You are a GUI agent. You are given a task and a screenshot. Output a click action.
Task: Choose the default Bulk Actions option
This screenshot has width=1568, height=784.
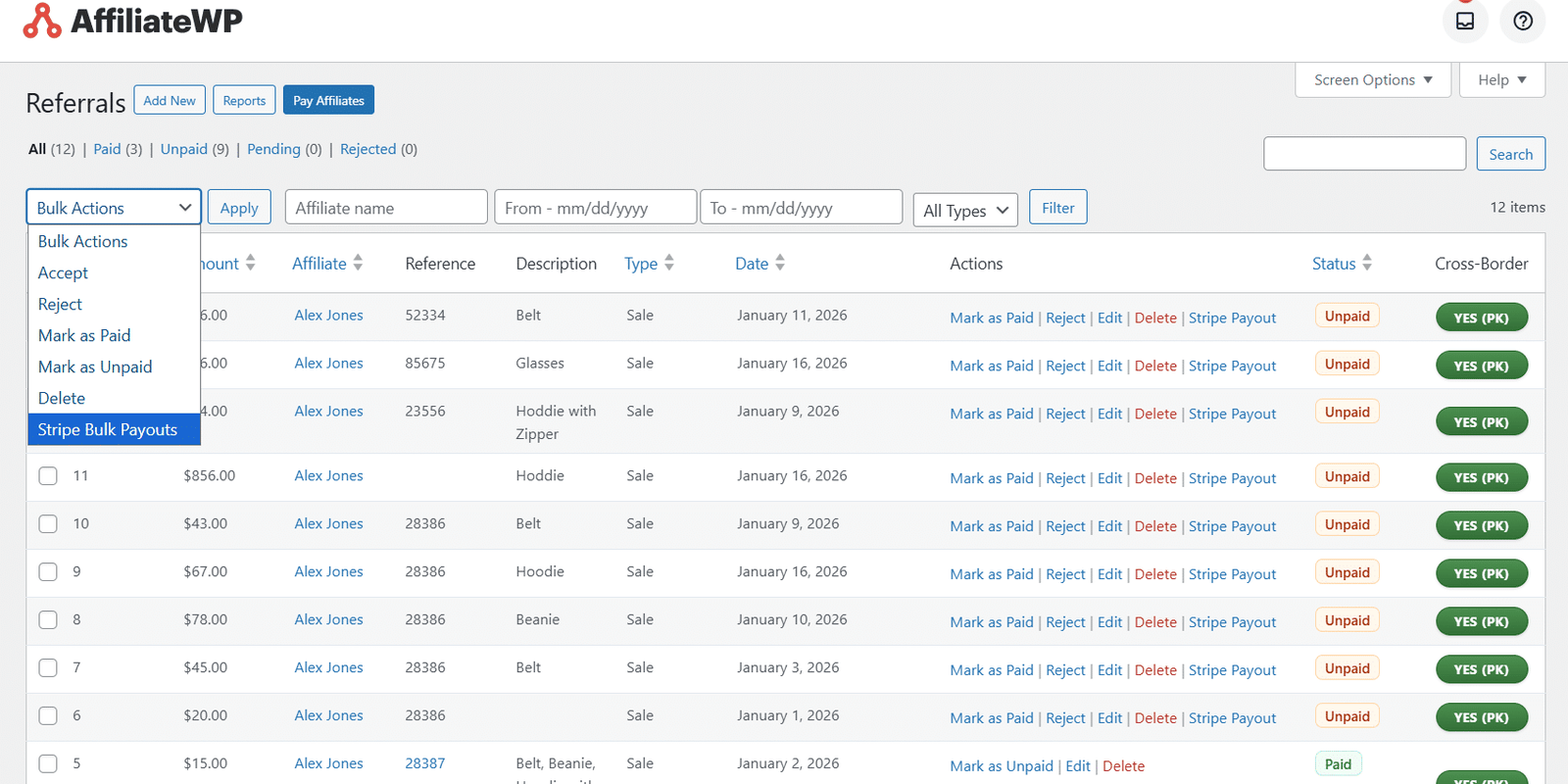pyautogui.click(x=114, y=241)
